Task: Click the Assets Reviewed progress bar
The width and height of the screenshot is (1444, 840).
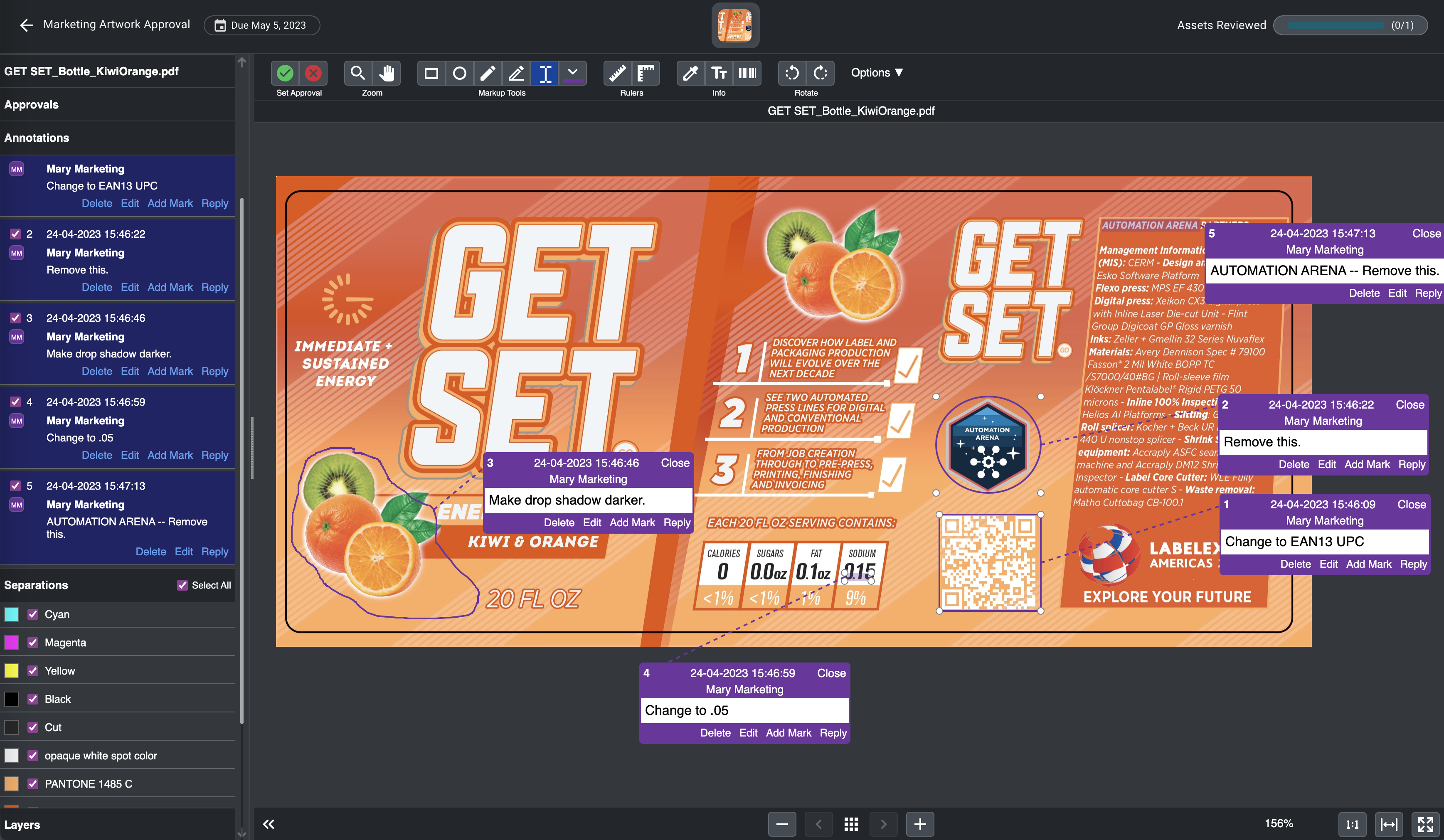Action: click(1350, 25)
